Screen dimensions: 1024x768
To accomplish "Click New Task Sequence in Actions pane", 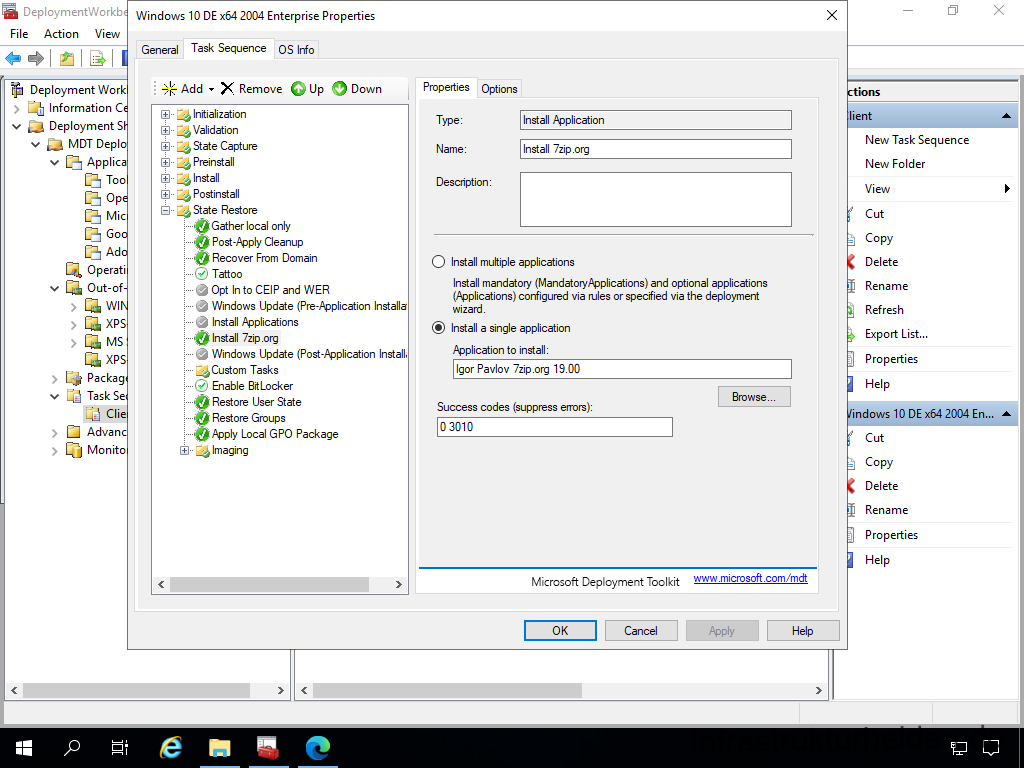I will pos(917,140).
